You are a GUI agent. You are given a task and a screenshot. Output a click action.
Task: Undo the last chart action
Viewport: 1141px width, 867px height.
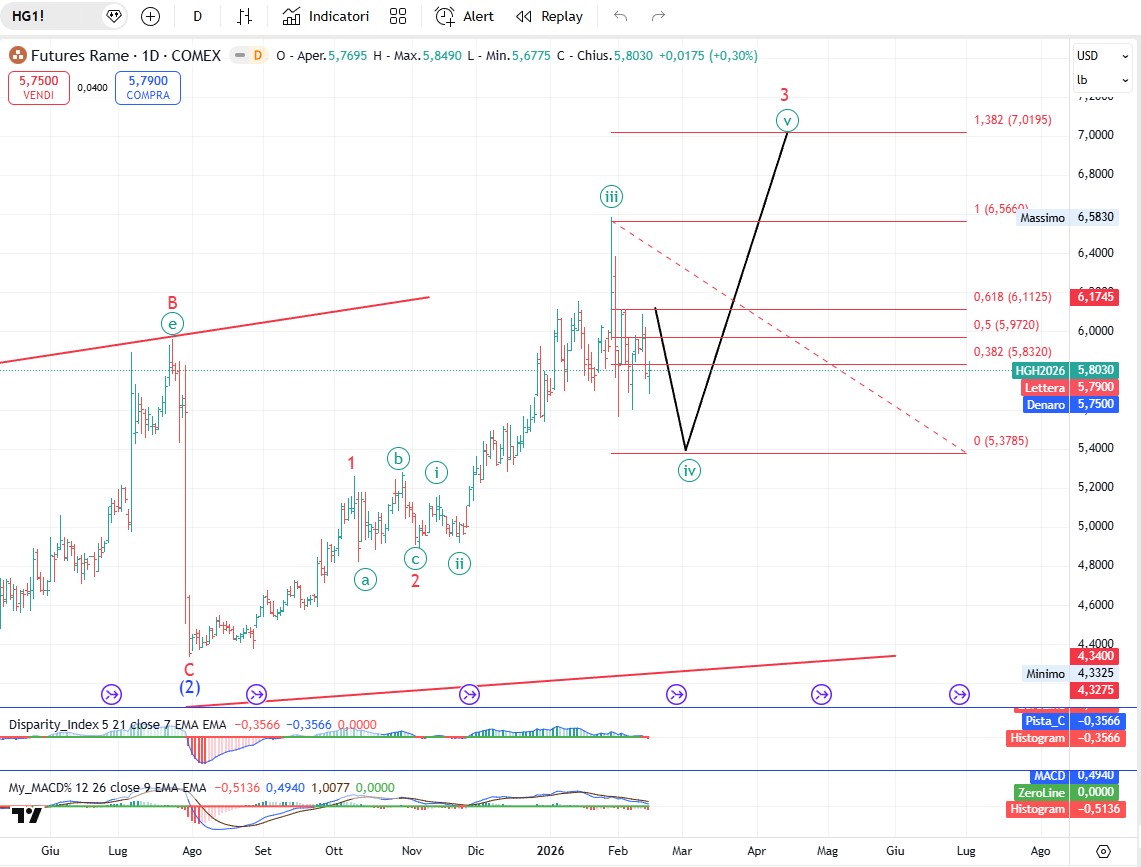pos(620,16)
